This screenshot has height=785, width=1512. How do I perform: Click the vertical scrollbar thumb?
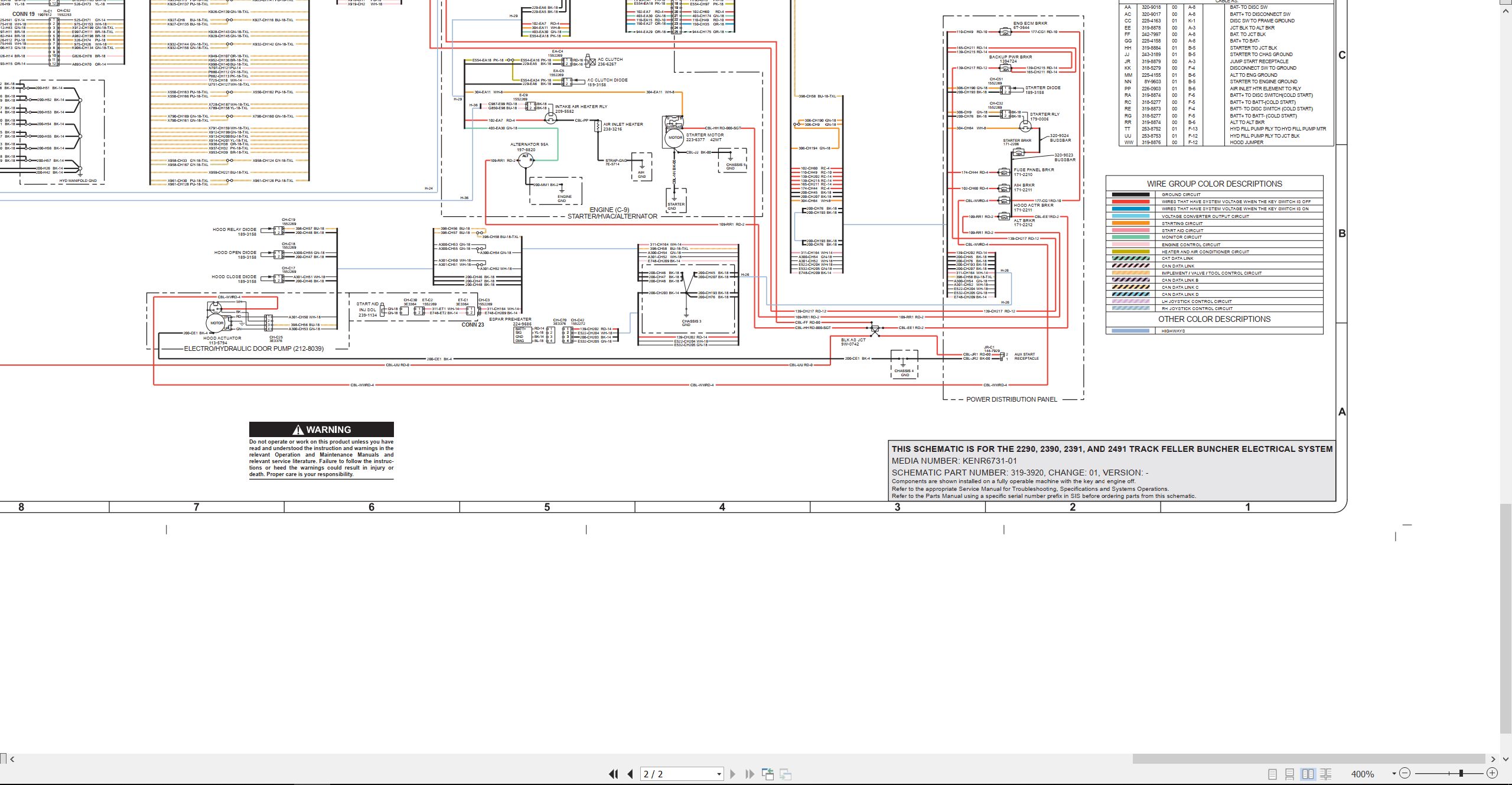1506,618
